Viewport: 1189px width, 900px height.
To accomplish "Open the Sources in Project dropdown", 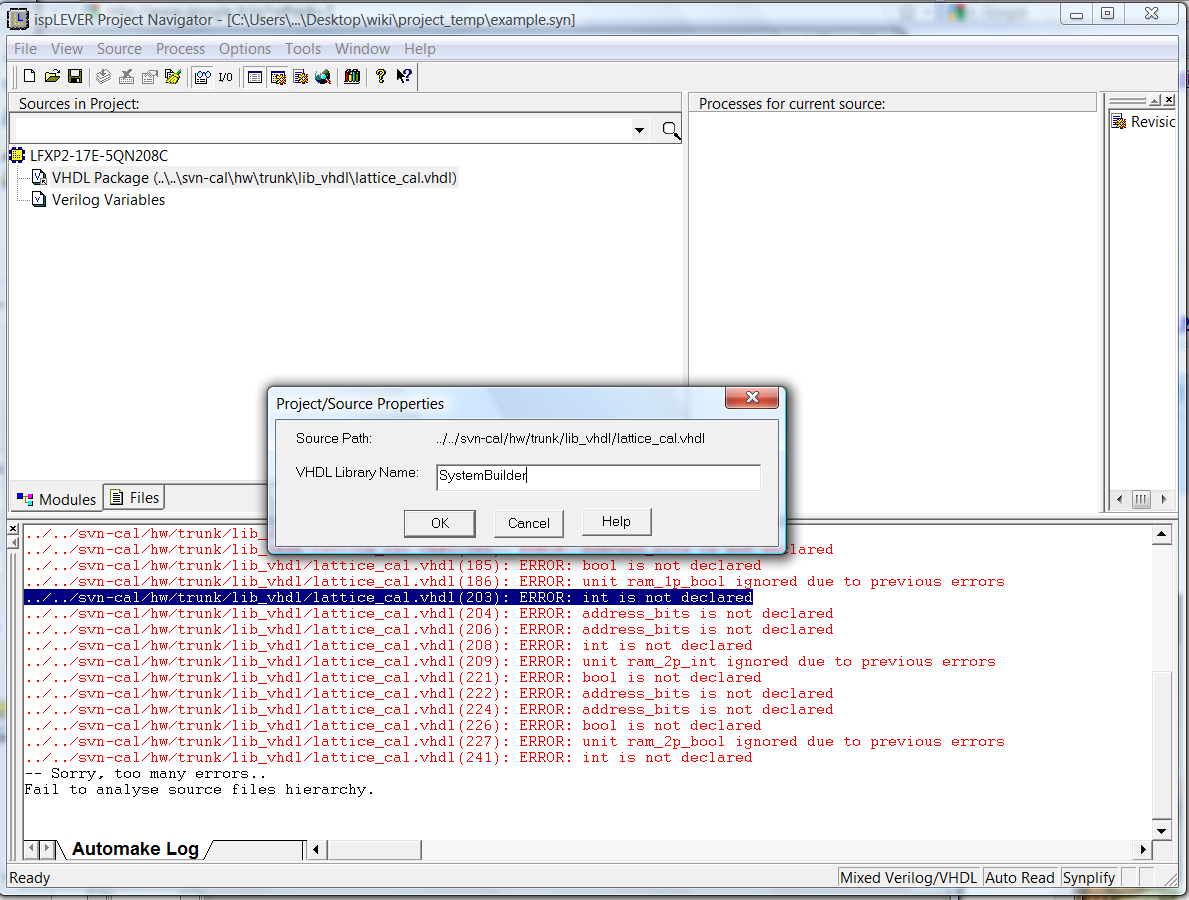I will coord(639,130).
